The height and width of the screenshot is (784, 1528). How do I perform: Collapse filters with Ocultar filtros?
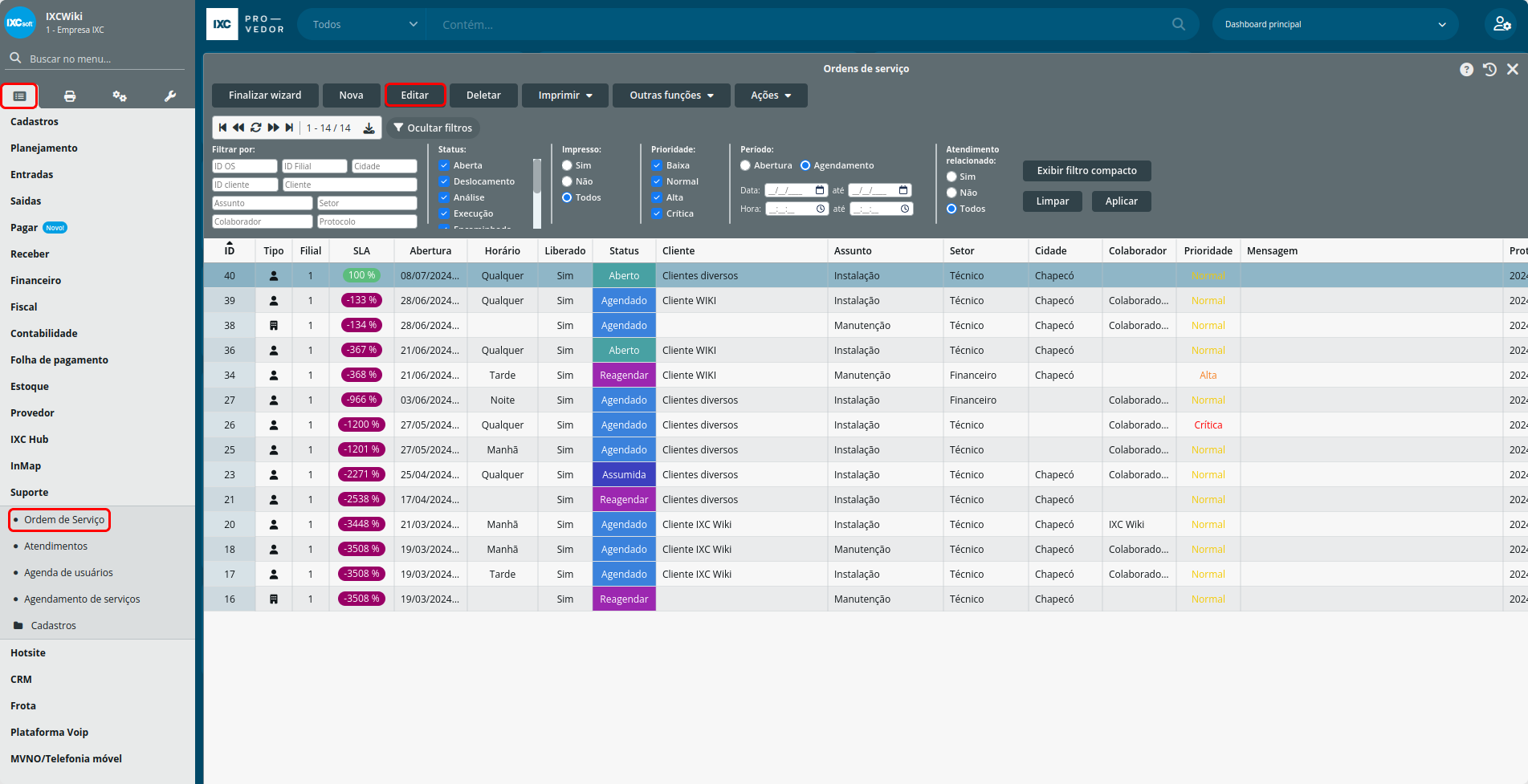(433, 128)
